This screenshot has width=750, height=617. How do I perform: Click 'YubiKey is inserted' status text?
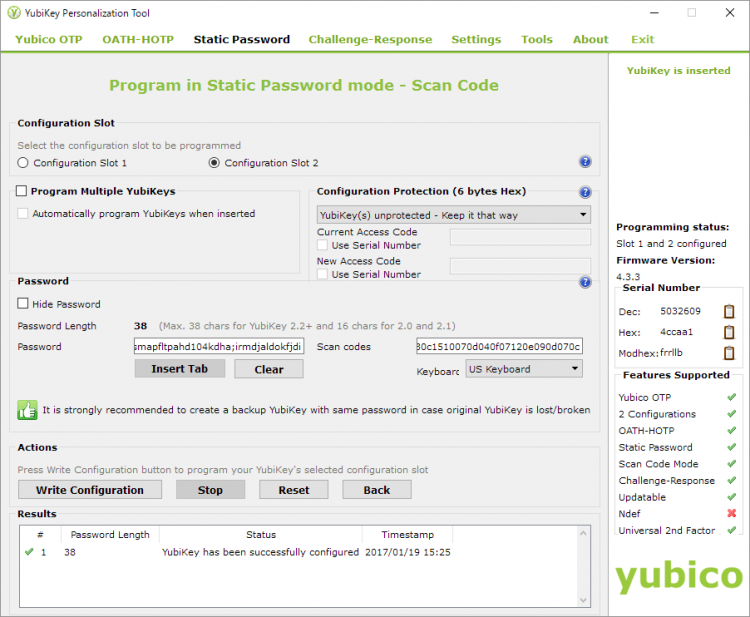click(679, 71)
